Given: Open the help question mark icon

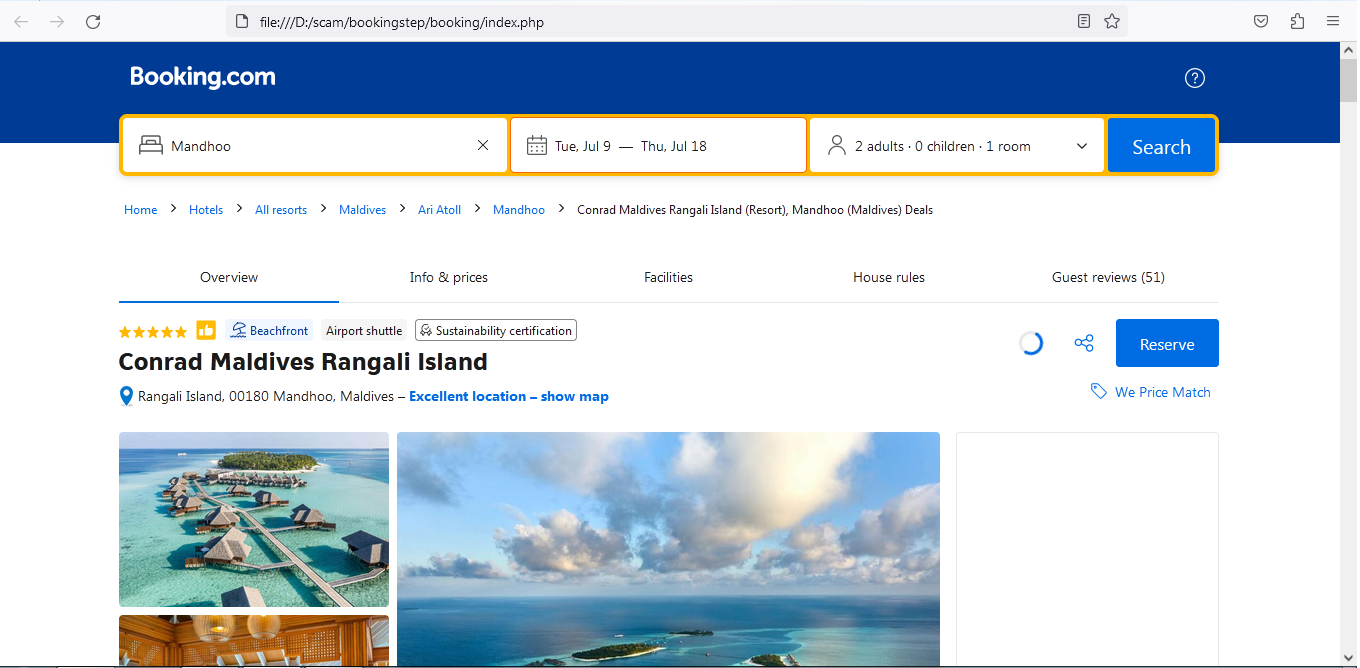Looking at the screenshot, I should click(1195, 78).
